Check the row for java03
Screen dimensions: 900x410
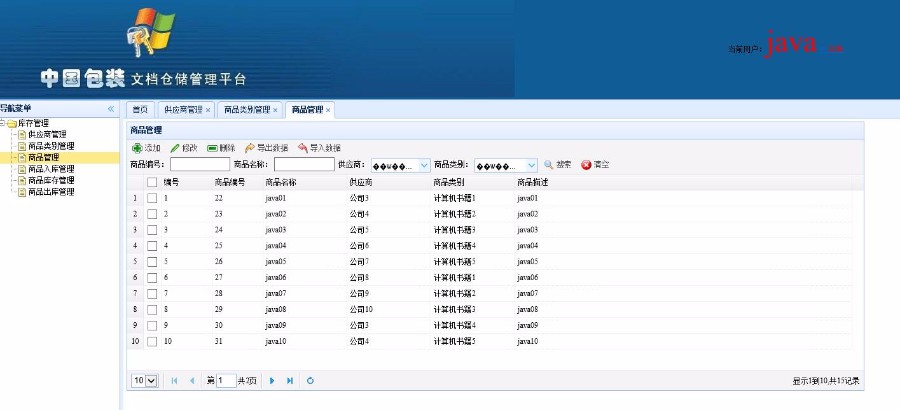click(152, 230)
